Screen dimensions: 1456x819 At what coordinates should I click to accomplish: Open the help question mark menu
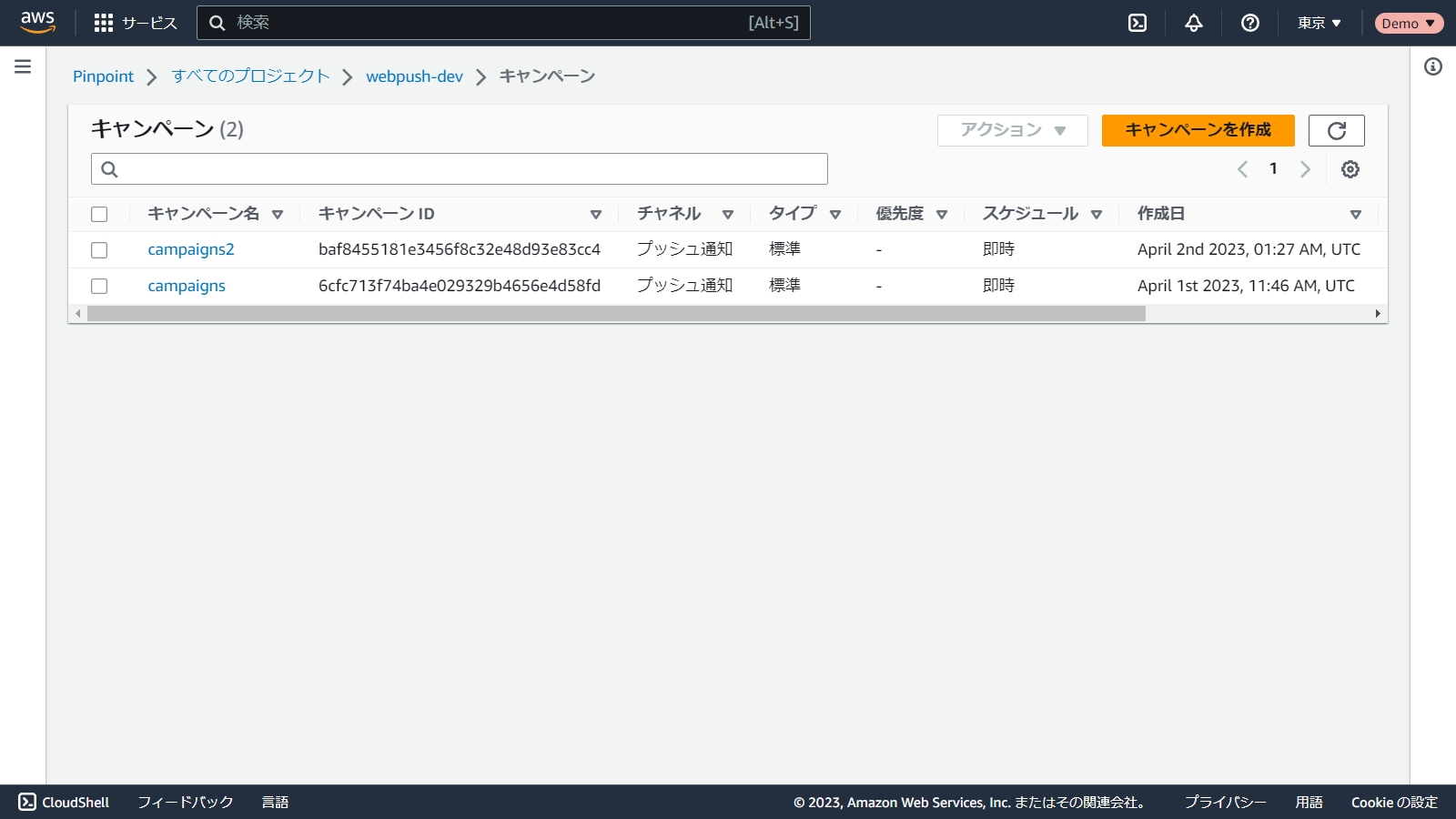pyautogui.click(x=1250, y=23)
